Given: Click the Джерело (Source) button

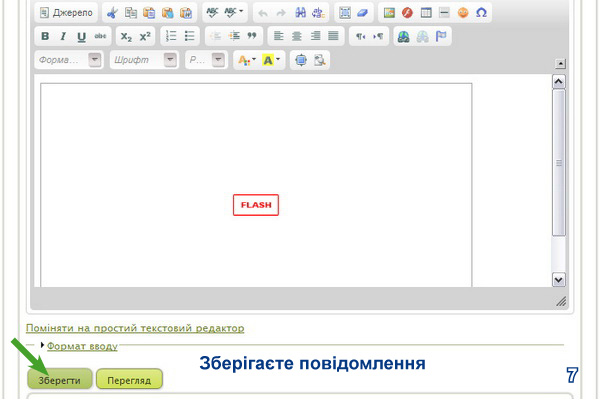Looking at the screenshot, I should pyautogui.click(x=65, y=13).
